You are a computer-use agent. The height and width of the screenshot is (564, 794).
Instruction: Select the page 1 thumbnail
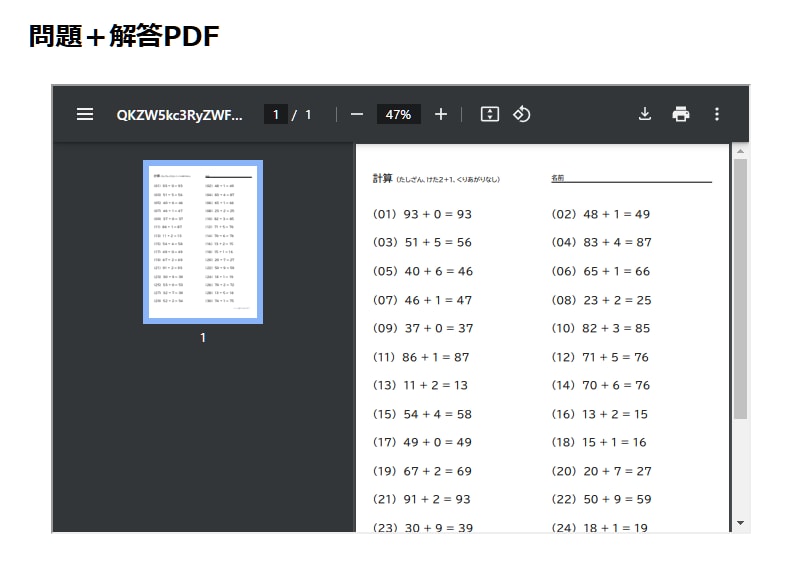(203, 241)
